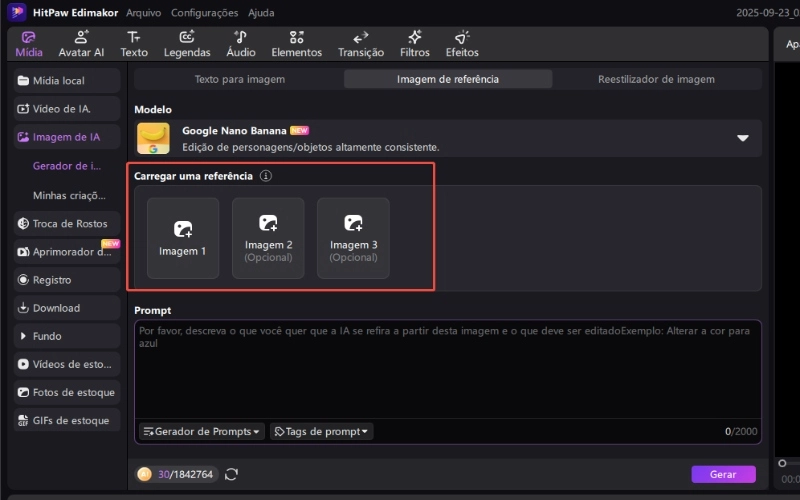Viewport: 800px width, 500px height.
Task: Click the Gerar button
Action: point(723,474)
